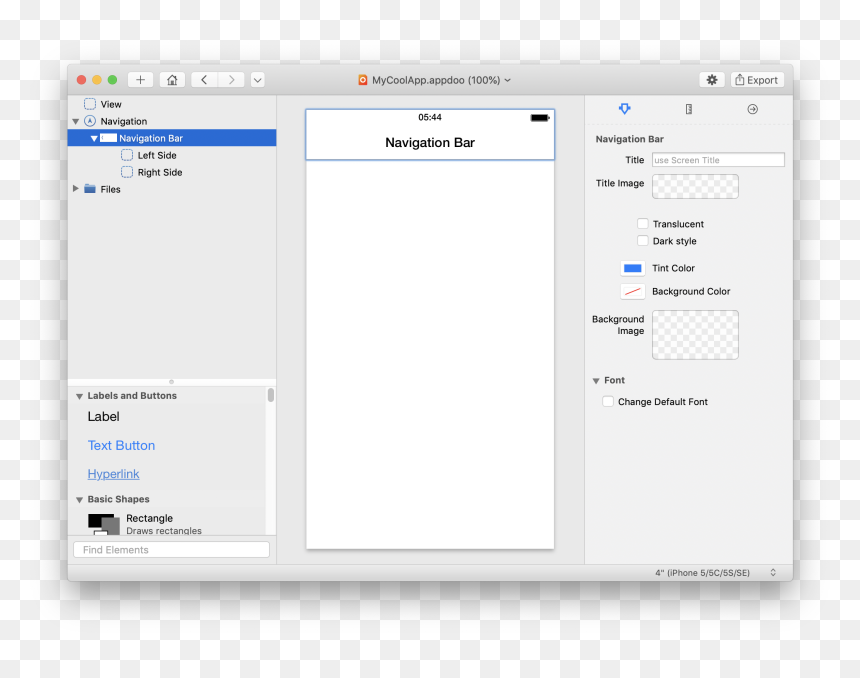Click the View item's square icon
Viewport: 860px width, 678px height.
pyautogui.click(x=90, y=104)
